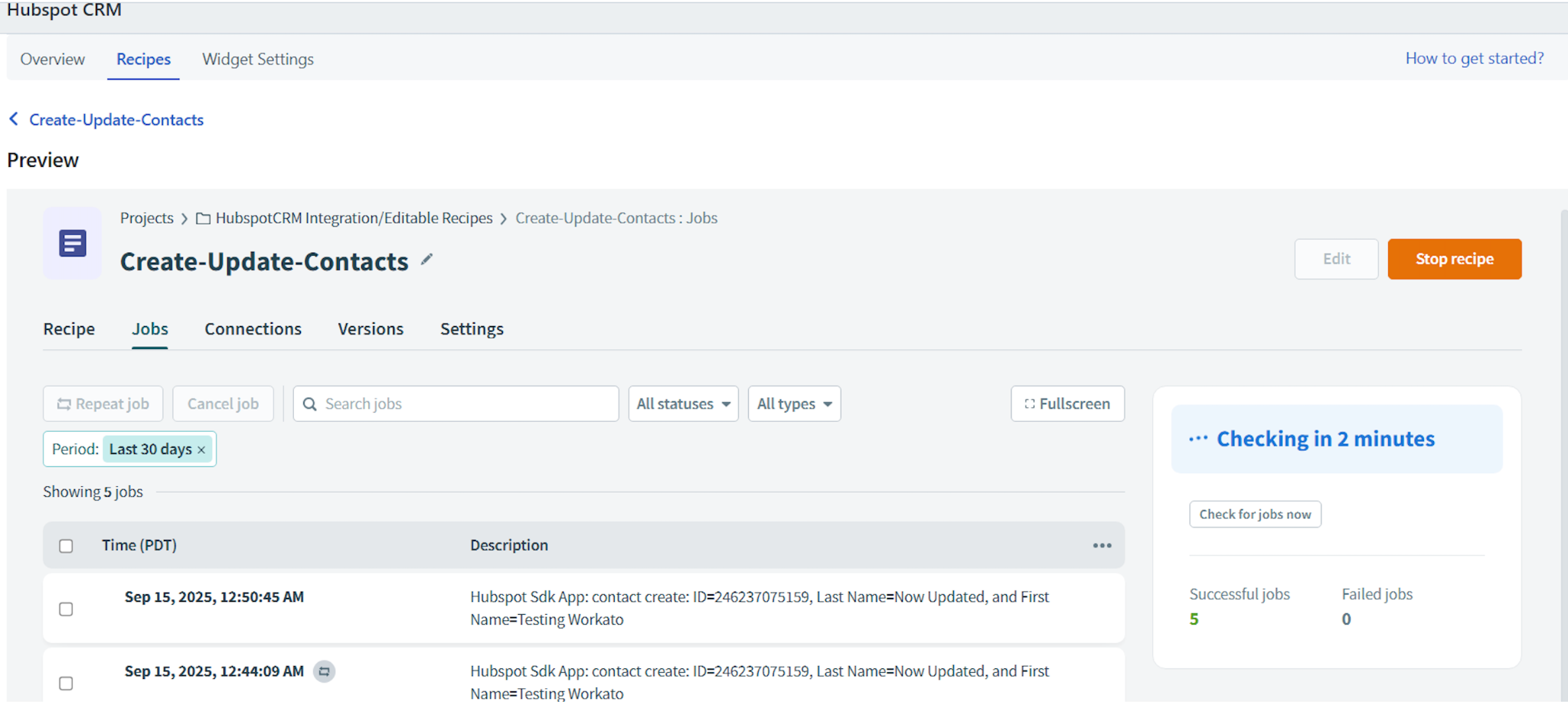This screenshot has width=1568, height=702.
Task: Click the Description column header
Action: tap(509, 546)
